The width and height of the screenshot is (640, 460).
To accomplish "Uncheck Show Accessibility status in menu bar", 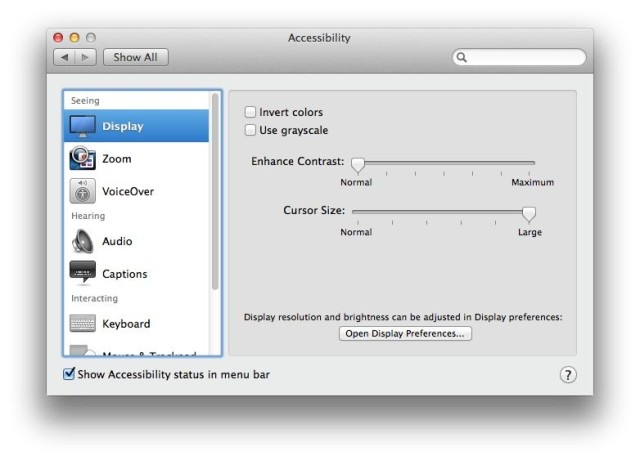I will point(69,374).
